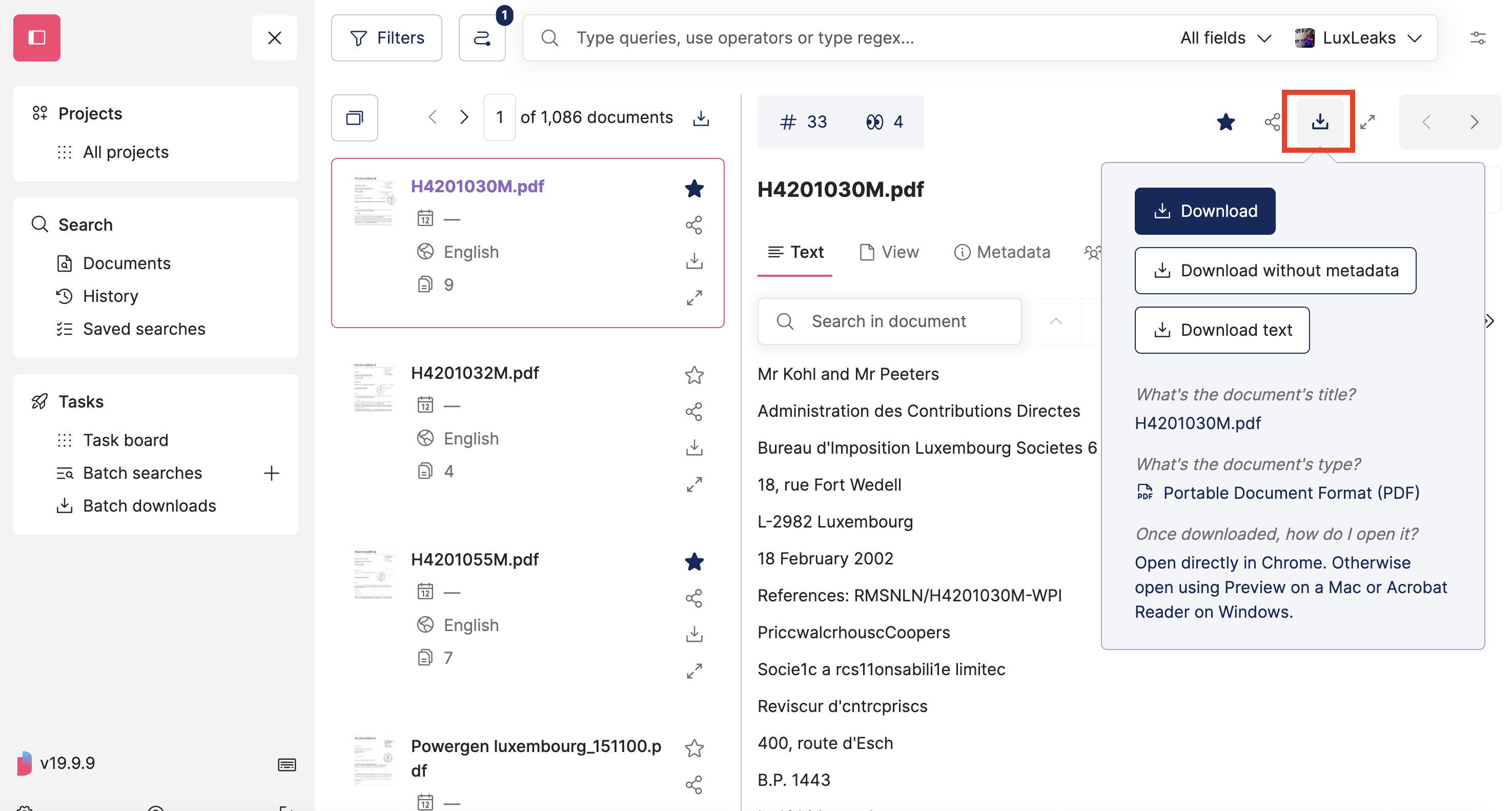1512x811 pixels.
Task: Click the keyboard shortcuts icon near v19.9.9
Action: 287,764
